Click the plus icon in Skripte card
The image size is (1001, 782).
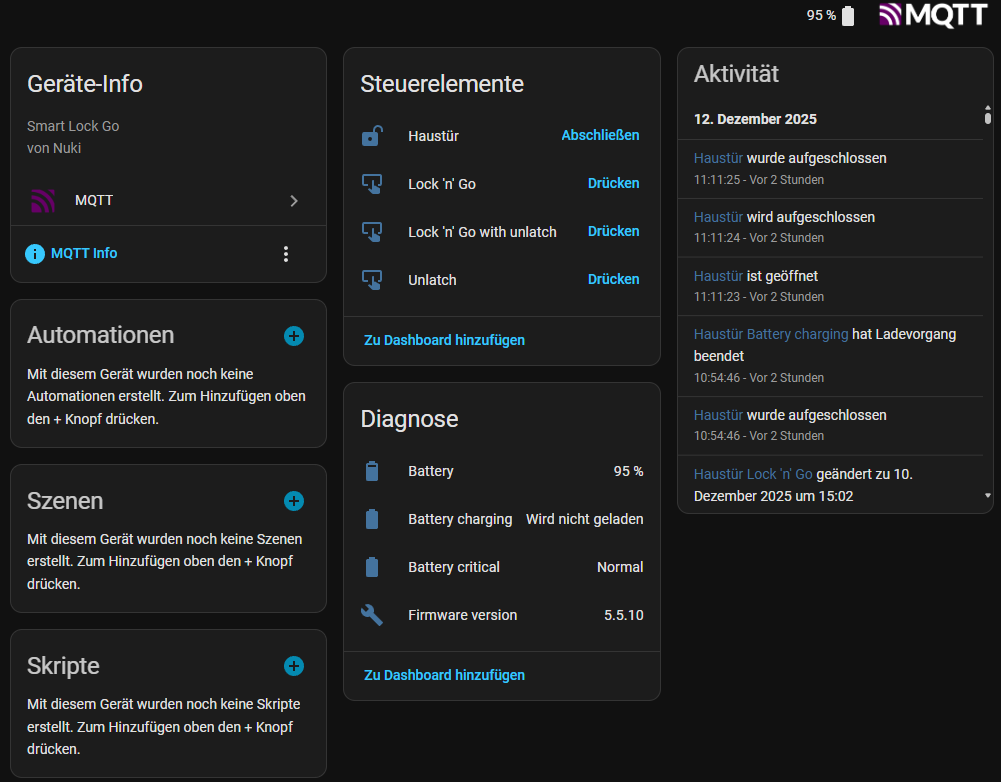[x=294, y=666]
